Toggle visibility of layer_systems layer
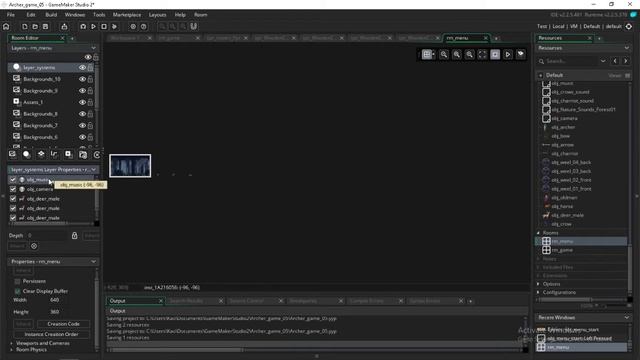Viewport: 640px width, 360px height. click(82, 67)
